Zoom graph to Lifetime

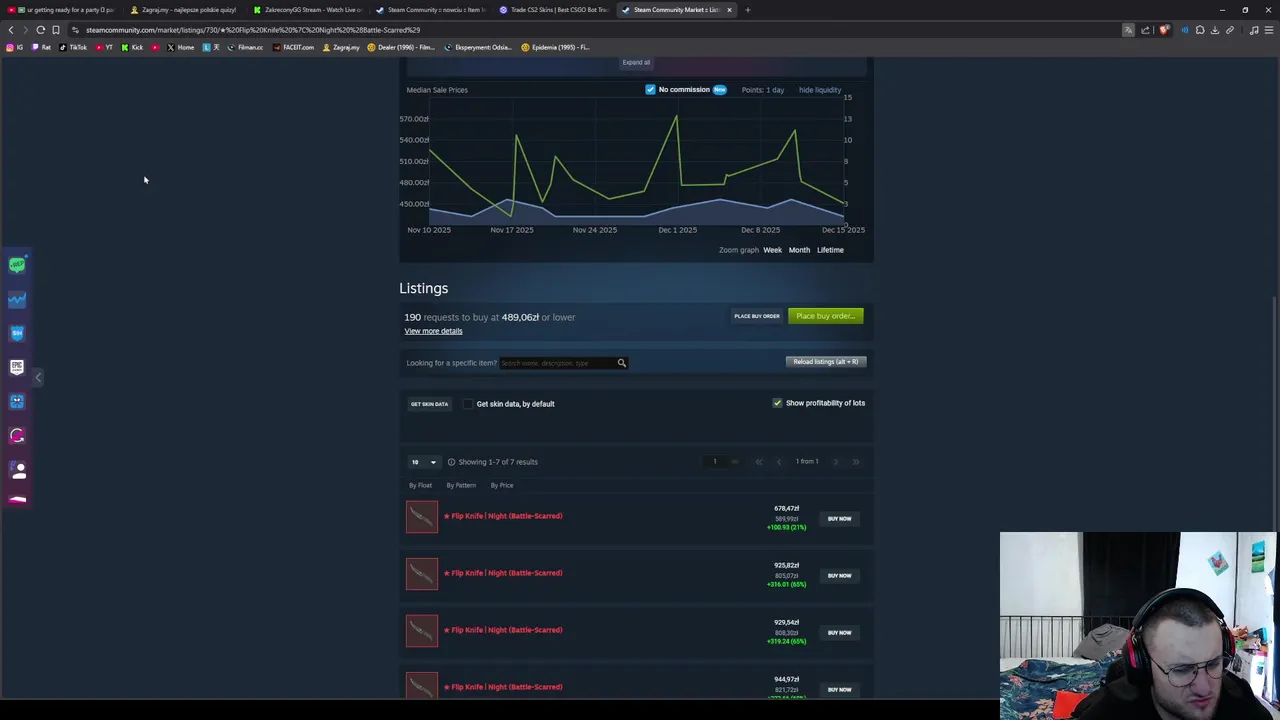point(830,250)
